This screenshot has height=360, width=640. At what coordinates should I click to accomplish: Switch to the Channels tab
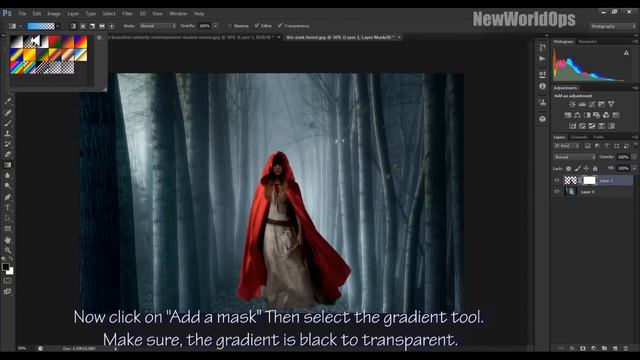578,137
